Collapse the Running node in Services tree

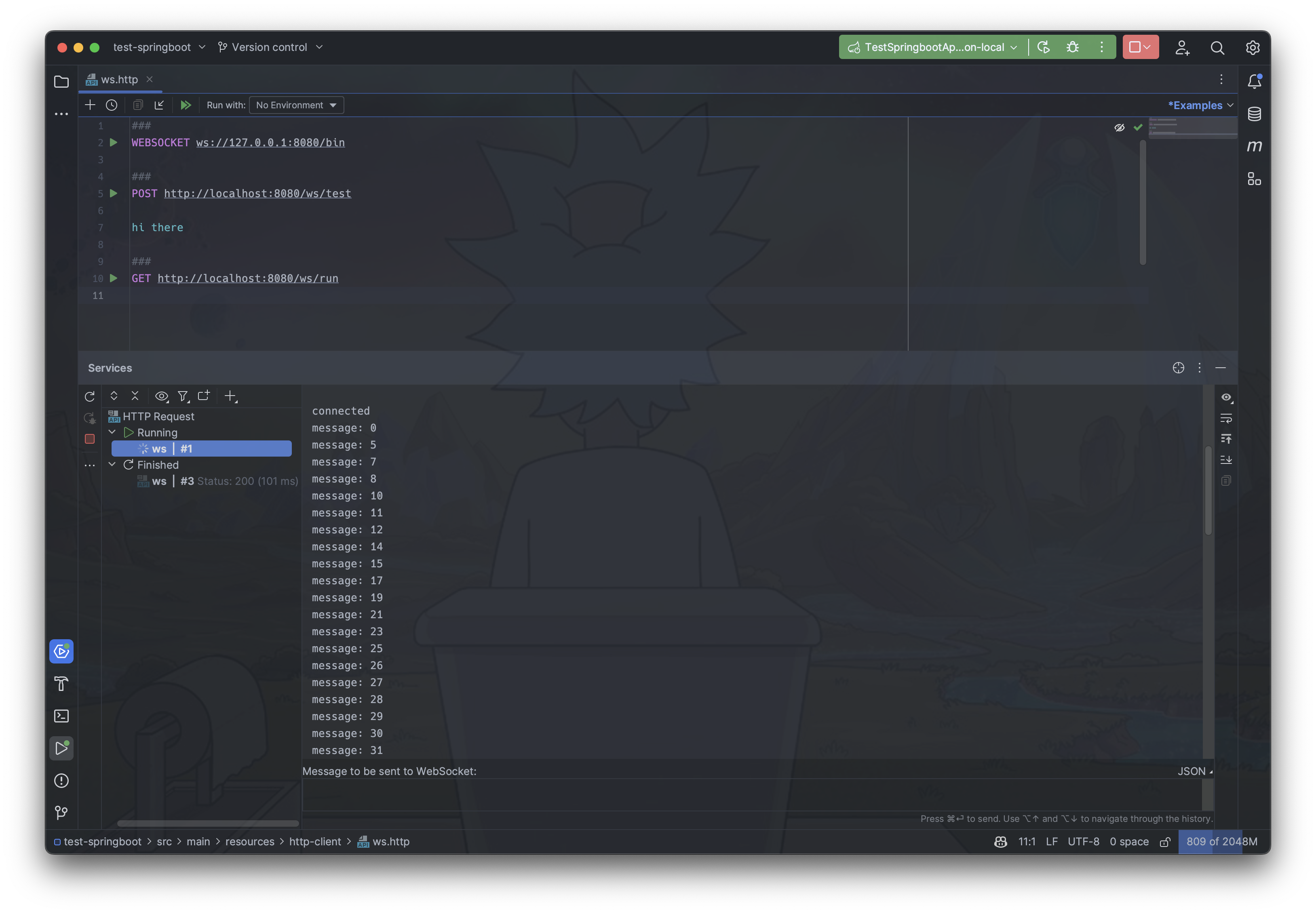(x=112, y=432)
